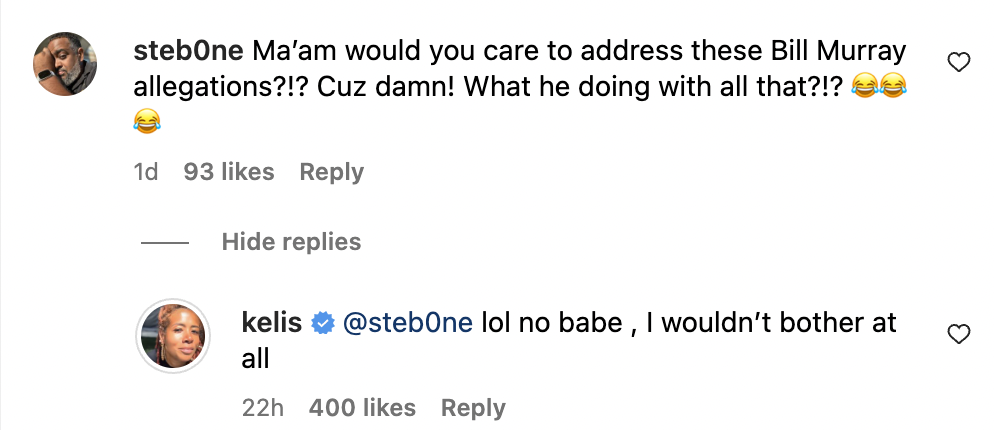This screenshot has width=994, height=430.
Task: Collapse the thread with Hide replies
Action: pos(292,242)
